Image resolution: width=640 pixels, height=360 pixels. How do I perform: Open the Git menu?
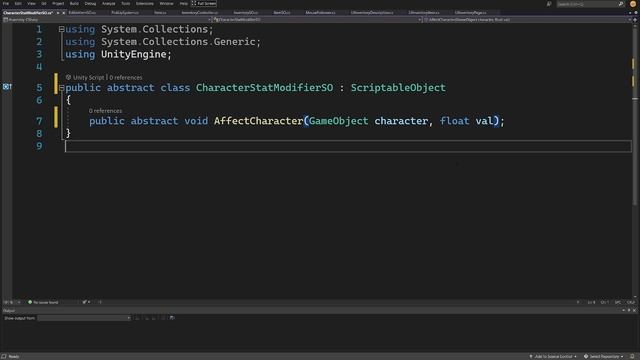(44, 3)
